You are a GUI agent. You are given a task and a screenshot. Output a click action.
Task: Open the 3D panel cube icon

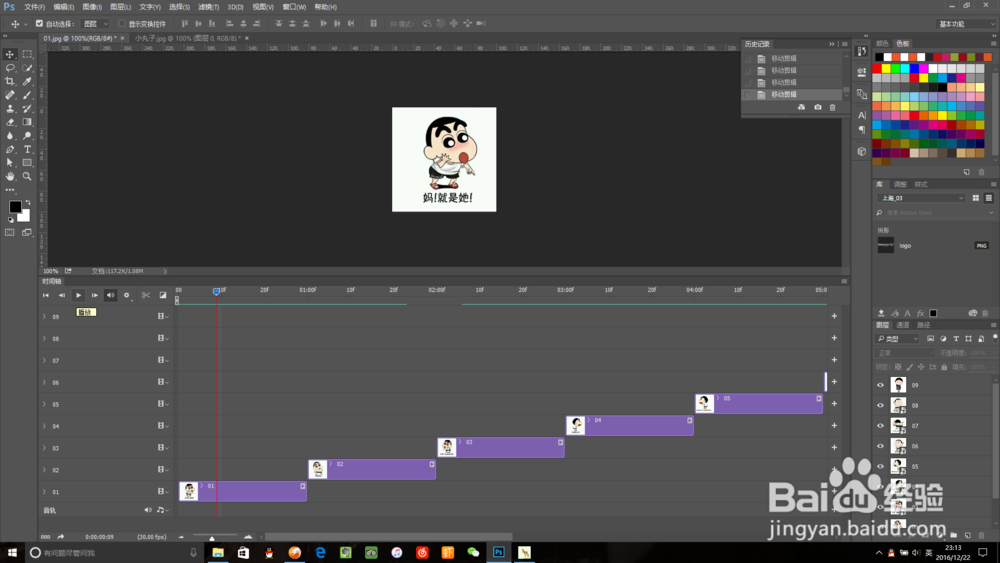pos(862,151)
